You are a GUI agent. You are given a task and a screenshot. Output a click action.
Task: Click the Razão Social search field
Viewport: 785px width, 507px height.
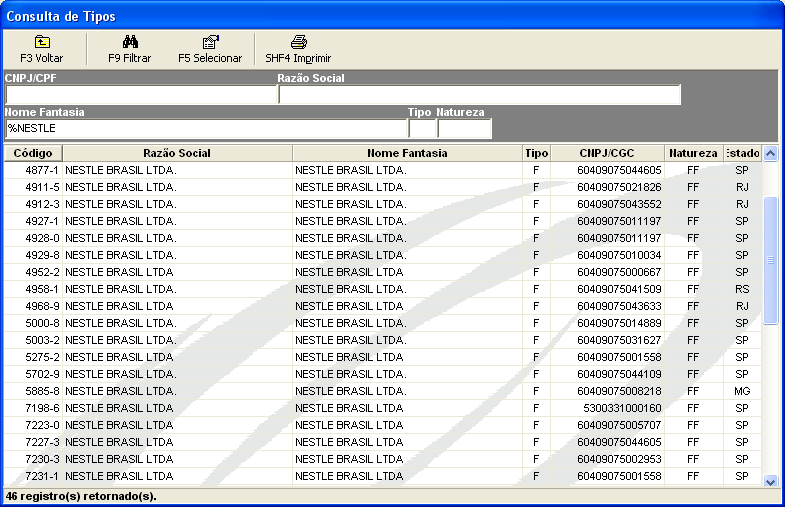(x=480, y=95)
